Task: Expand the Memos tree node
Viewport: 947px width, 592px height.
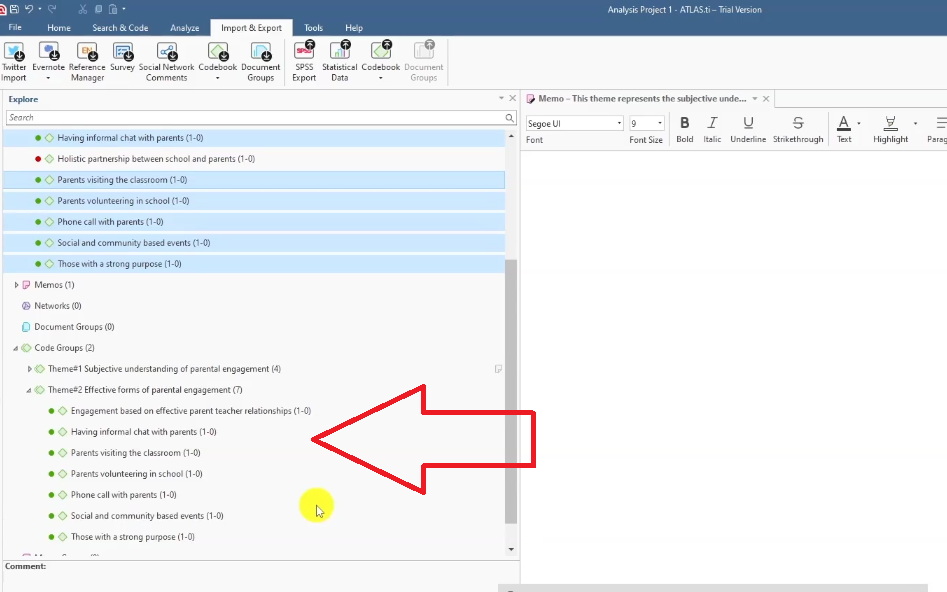Action: click(16, 285)
